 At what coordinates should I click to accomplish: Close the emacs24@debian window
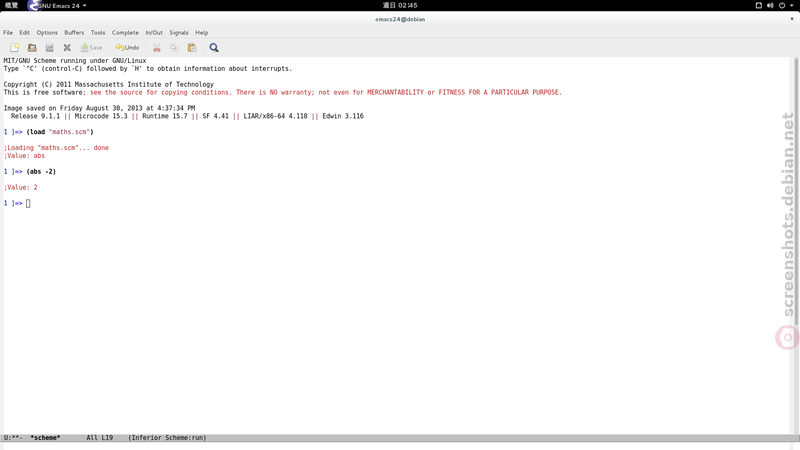tap(792, 19)
